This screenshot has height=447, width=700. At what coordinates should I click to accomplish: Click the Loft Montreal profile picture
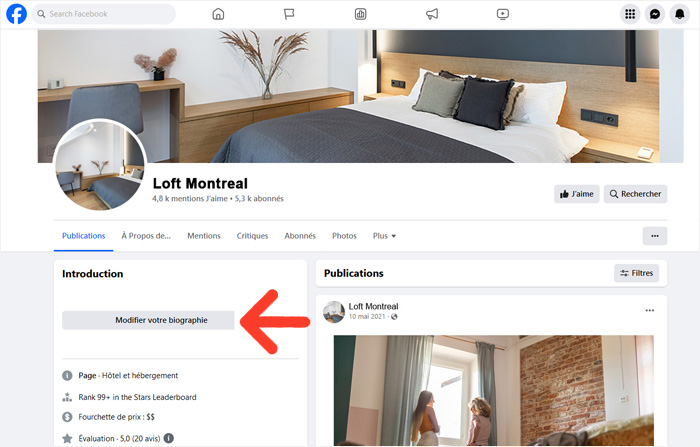tap(100, 165)
